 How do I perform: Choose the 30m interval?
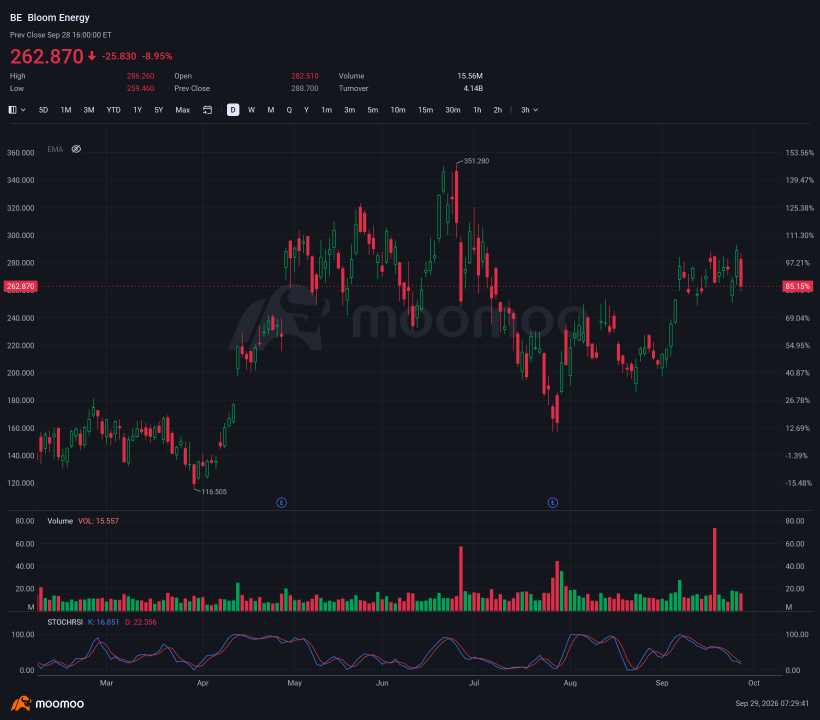(x=453, y=110)
